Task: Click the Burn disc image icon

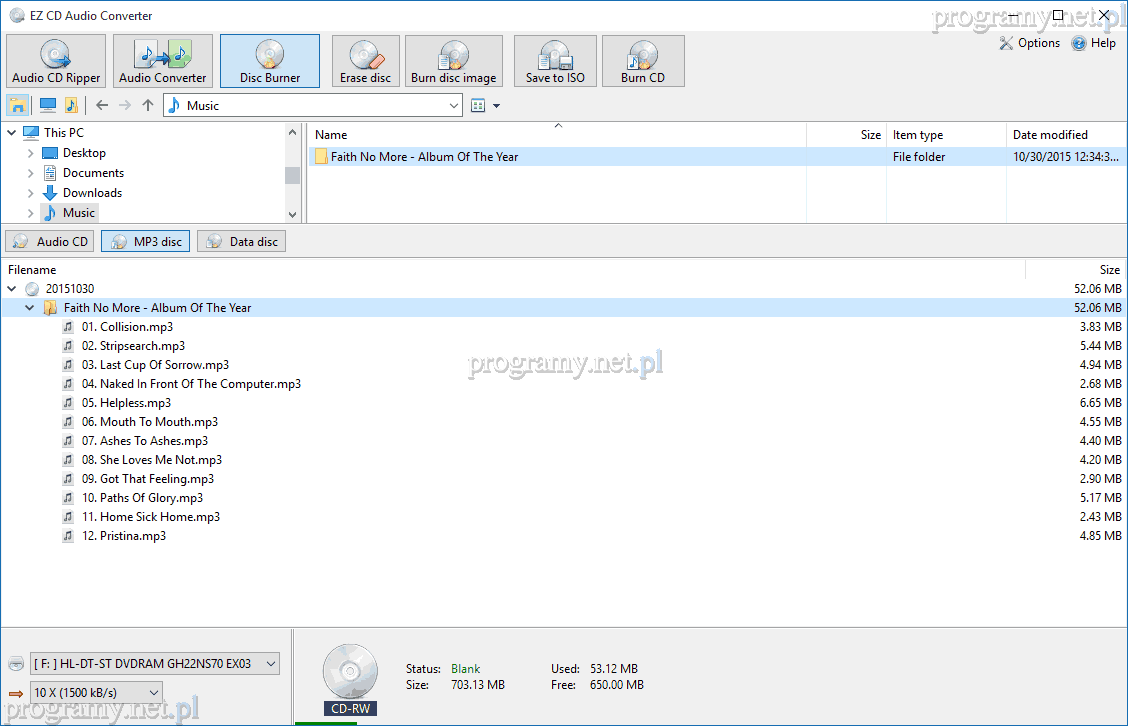Action: 453,61
